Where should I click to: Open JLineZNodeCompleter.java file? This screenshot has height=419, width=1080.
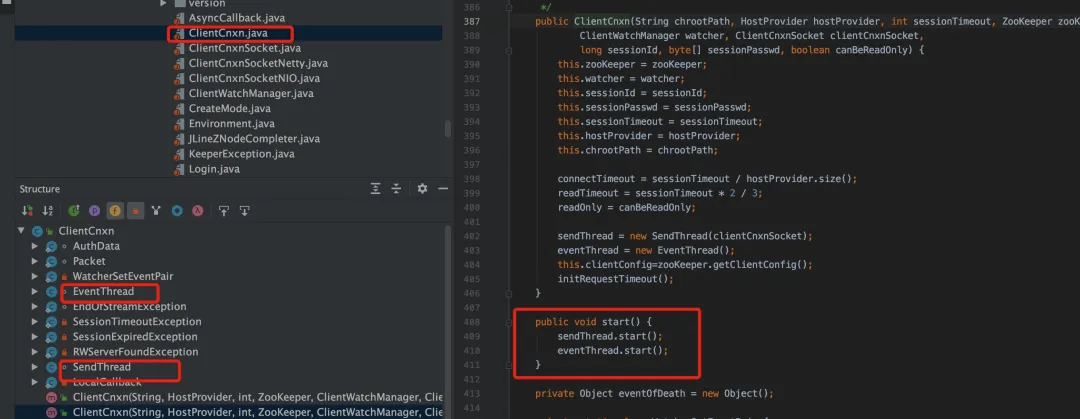coord(254,139)
